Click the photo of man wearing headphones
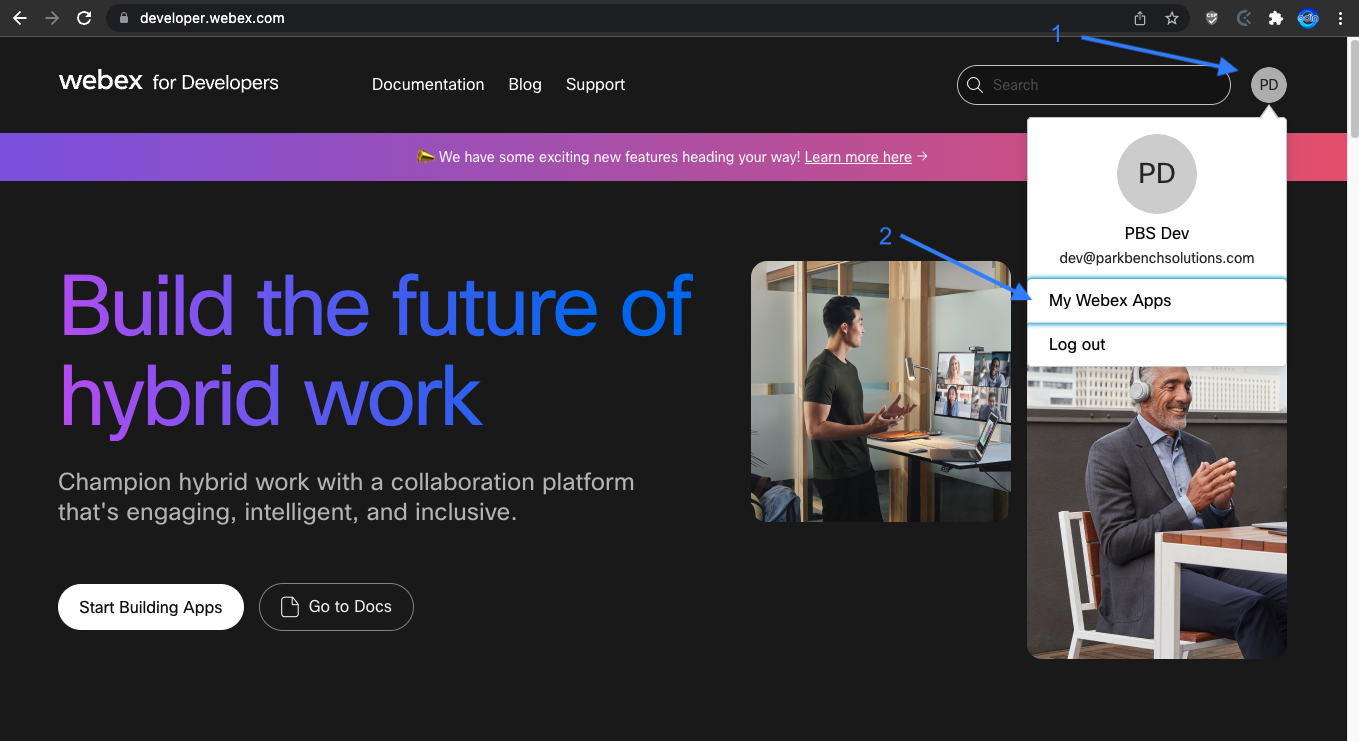 (x=1156, y=512)
